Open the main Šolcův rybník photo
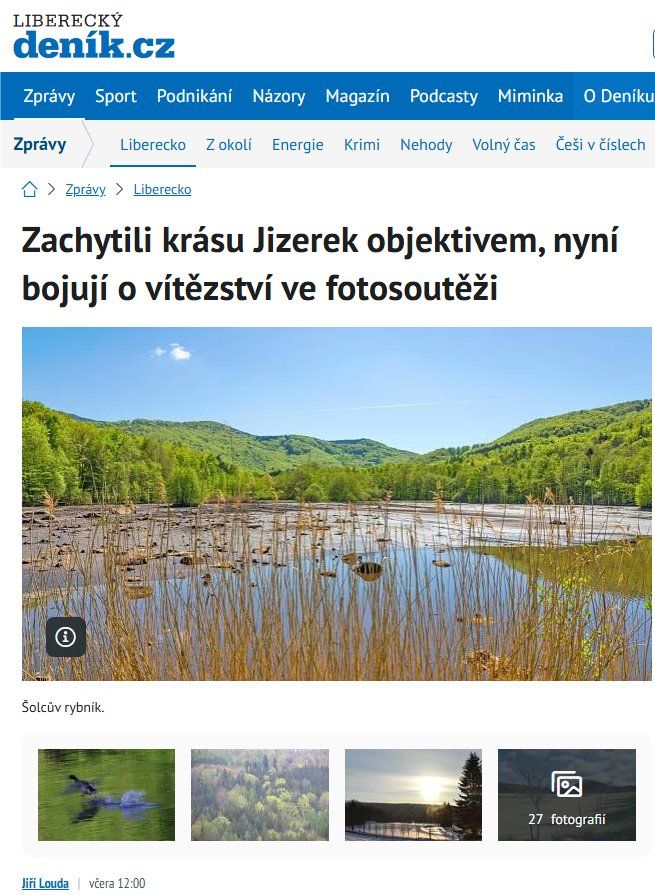The image size is (655, 895). pyautogui.click(x=337, y=503)
